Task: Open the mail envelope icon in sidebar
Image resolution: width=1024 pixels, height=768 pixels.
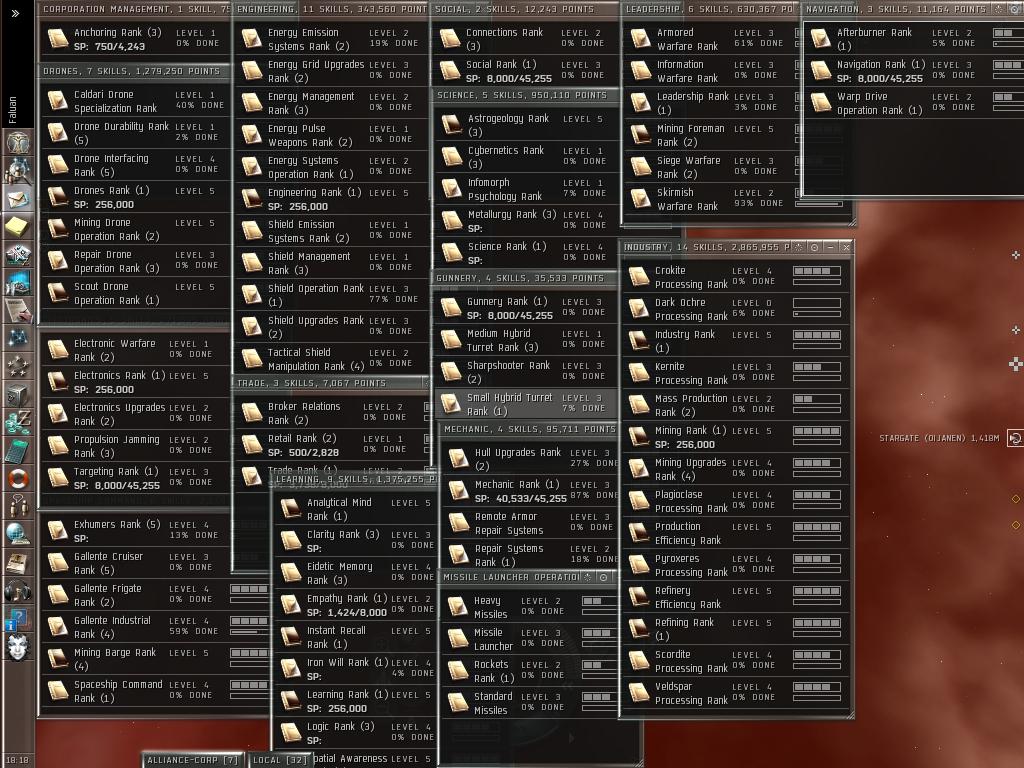Action: click(x=18, y=198)
